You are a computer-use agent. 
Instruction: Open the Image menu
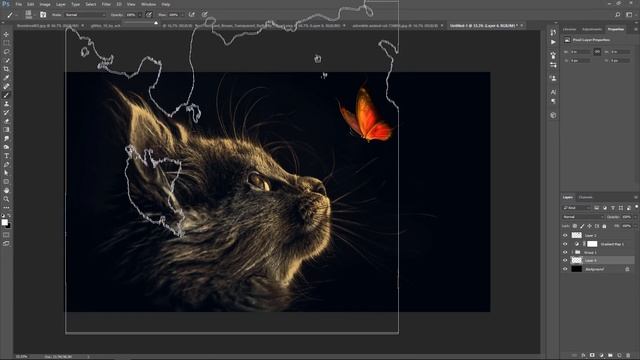(x=45, y=4)
